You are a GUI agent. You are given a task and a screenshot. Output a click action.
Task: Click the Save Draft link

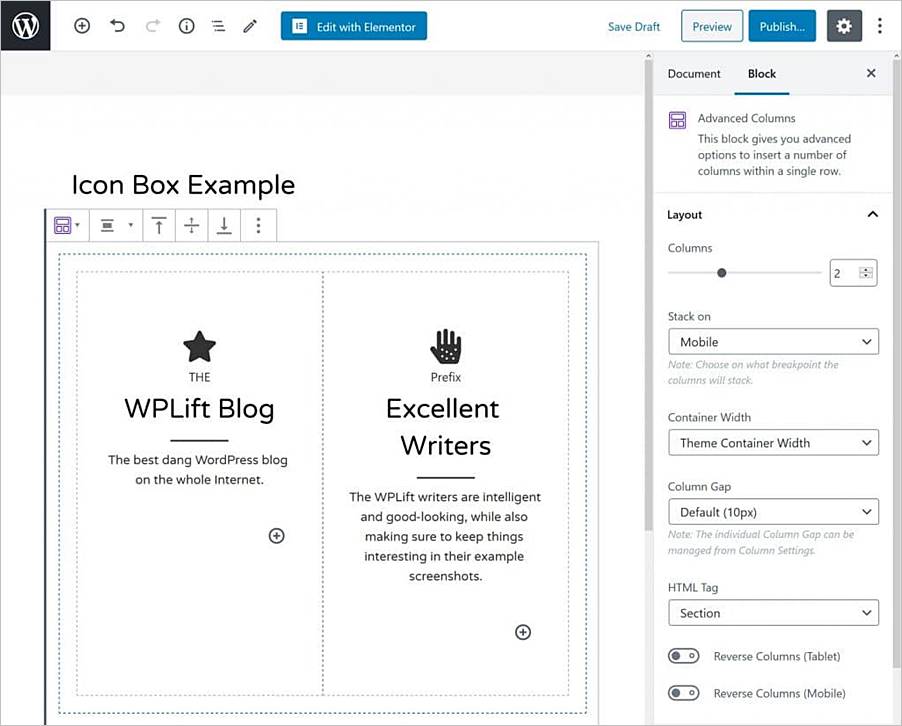pos(634,27)
